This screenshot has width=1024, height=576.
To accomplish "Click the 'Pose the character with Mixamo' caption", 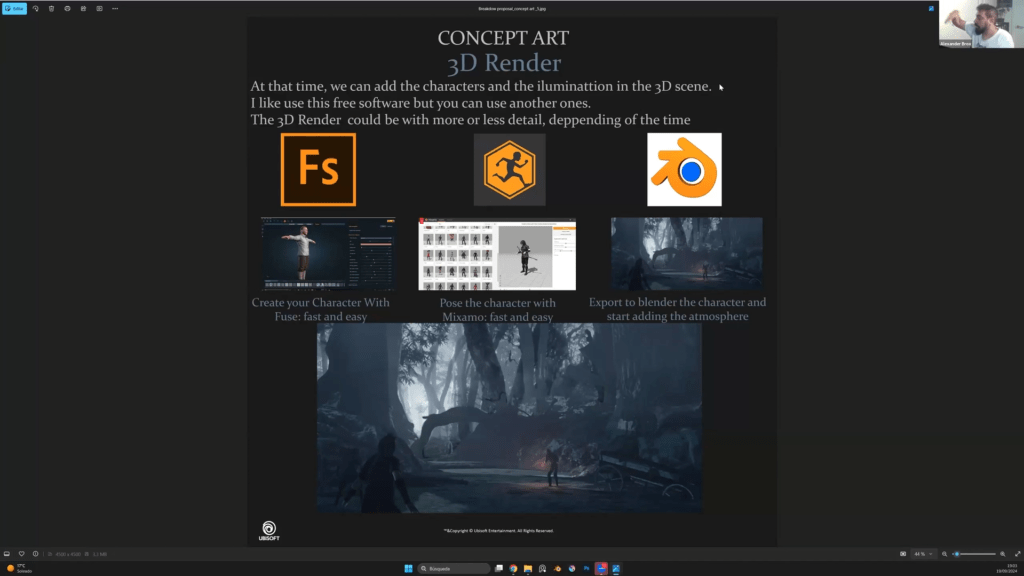I will click(x=498, y=310).
